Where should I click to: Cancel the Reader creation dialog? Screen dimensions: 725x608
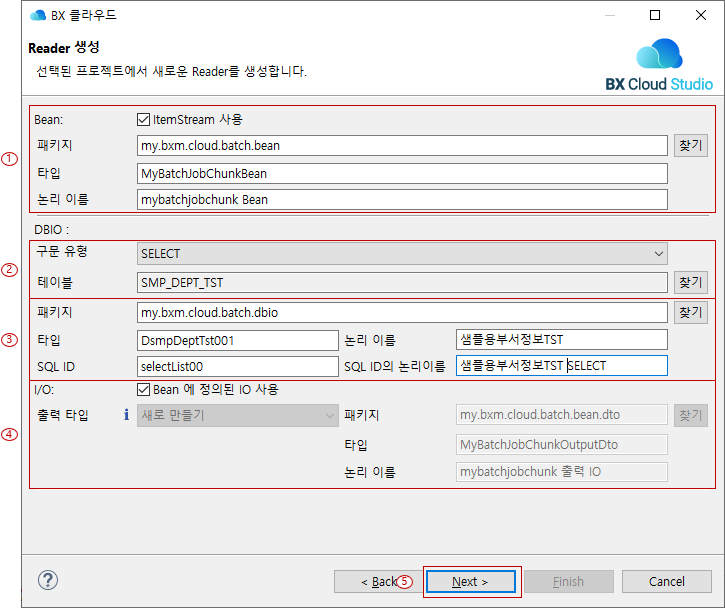pyautogui.click(x=666, y=581)
